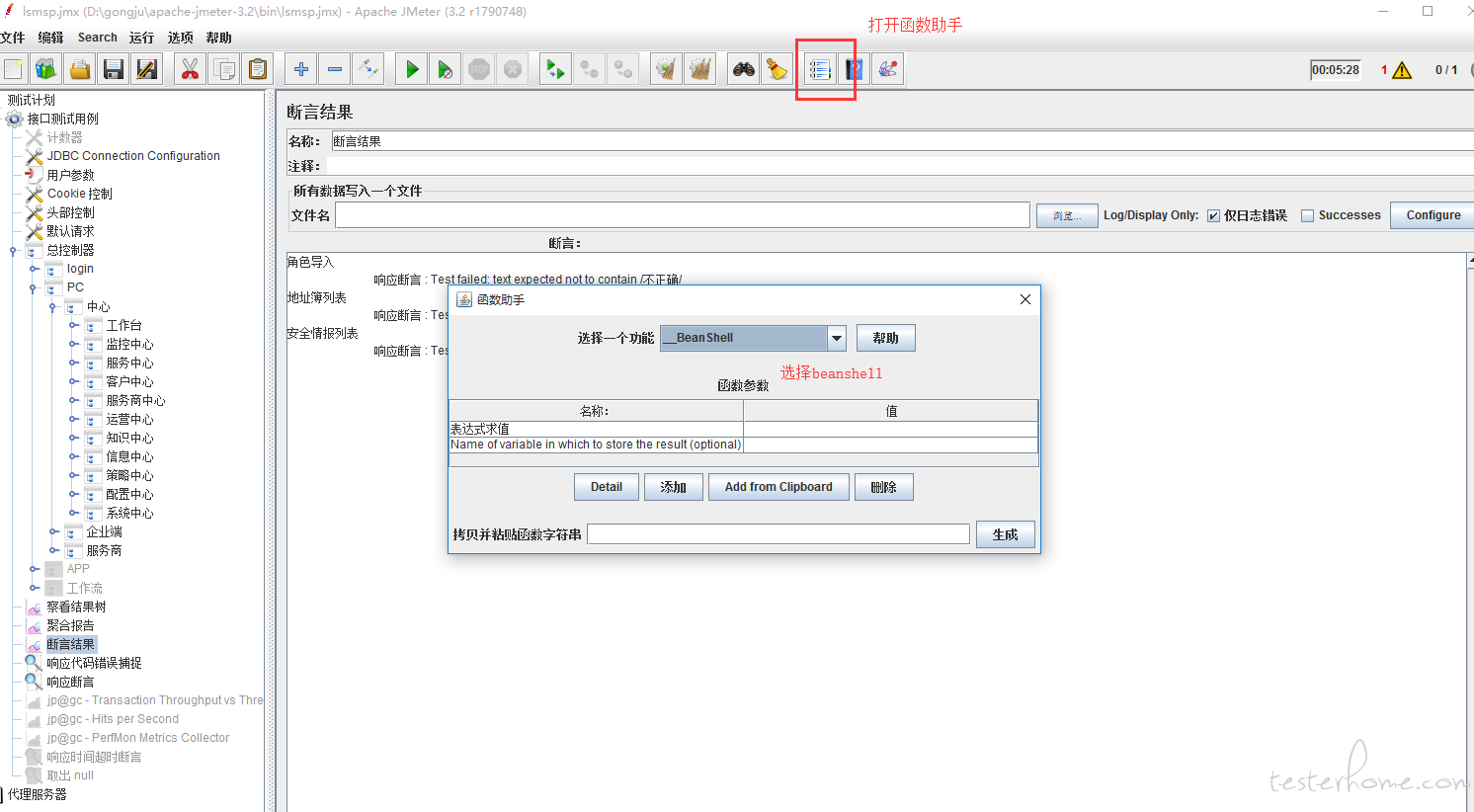Click the New test plan icon
This screenshot has width=1474, height=812.
pyautogui.click(x=13, y=69)
